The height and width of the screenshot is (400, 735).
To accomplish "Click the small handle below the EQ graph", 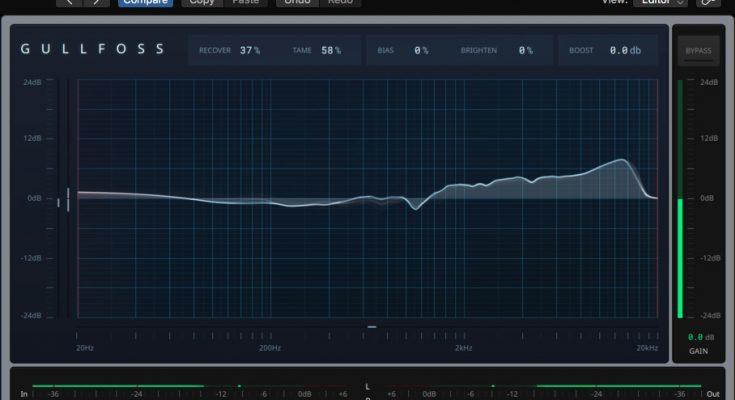I will tap(371, 326).
